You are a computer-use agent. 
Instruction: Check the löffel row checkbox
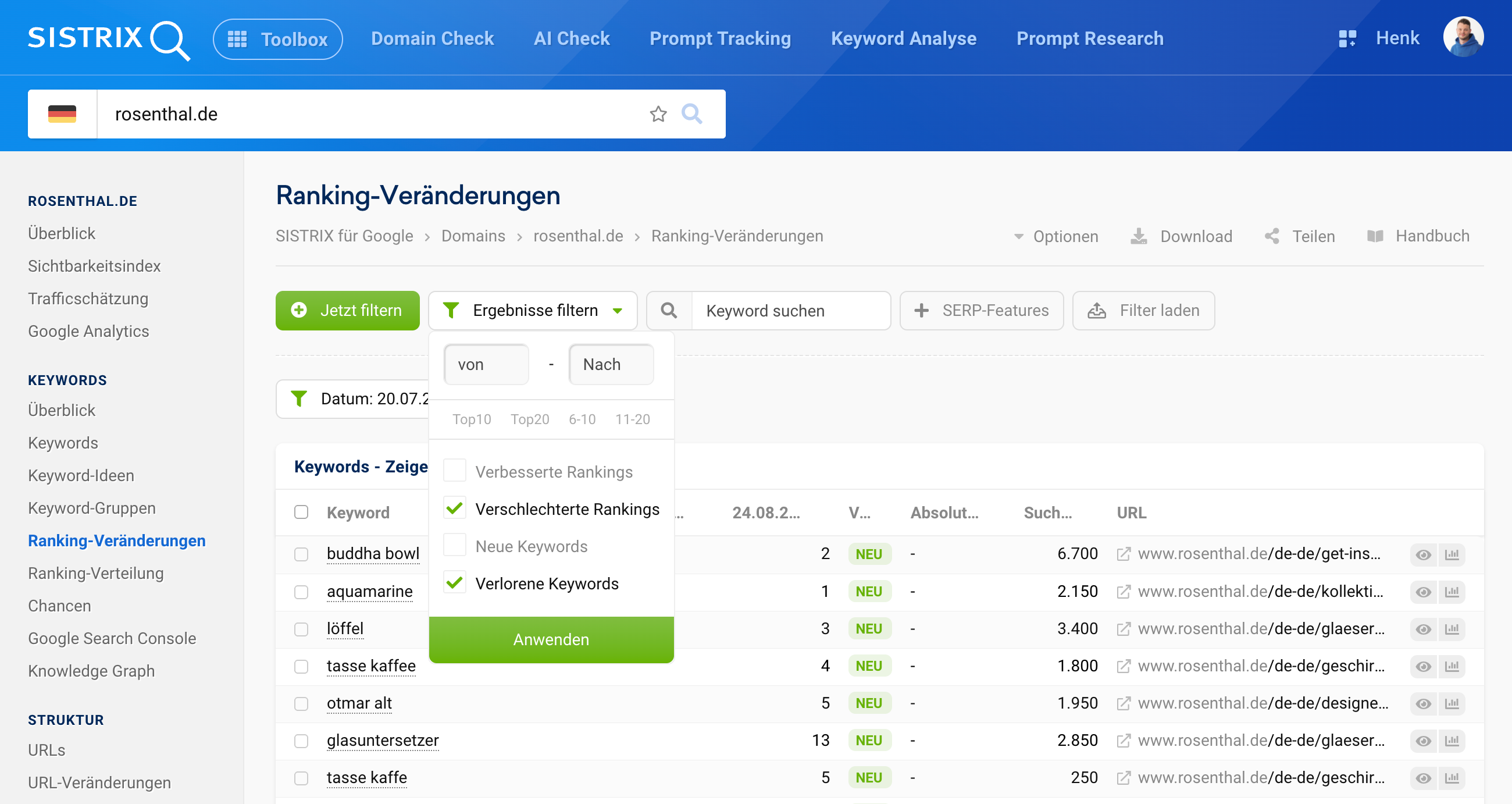click(301, 629)
